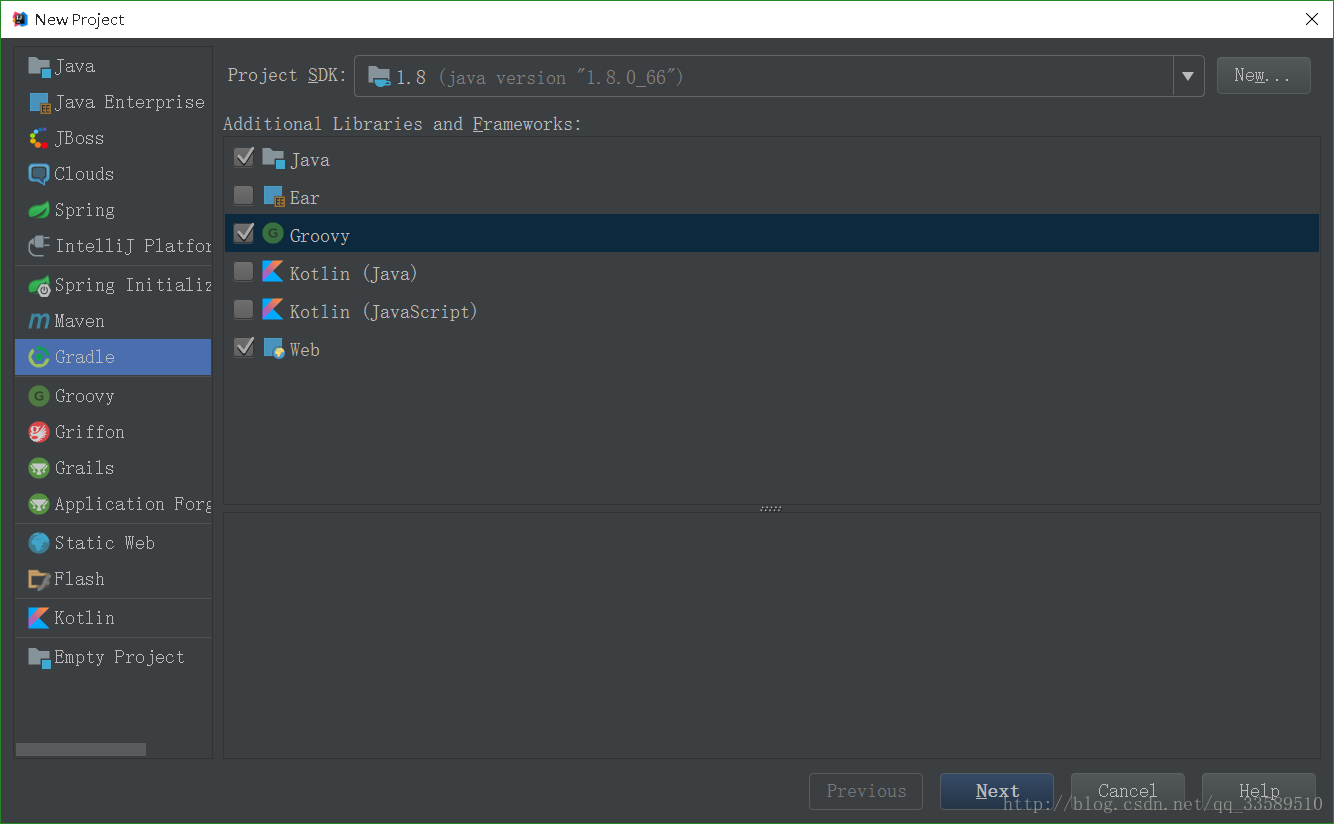This screenshot has width=1334, height=824.
Task: Click the Gradle icon in sidebar
Action: [39, 358]
